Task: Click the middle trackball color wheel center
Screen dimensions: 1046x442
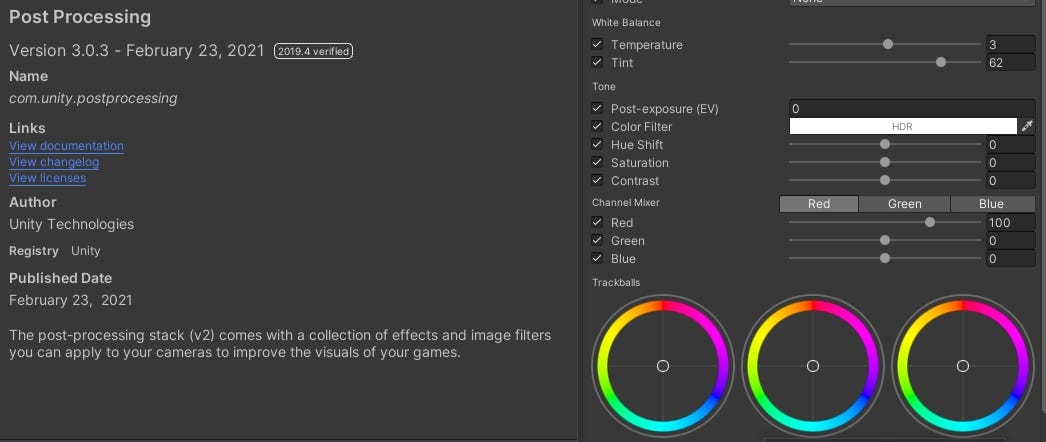Action: pos(813,366)
